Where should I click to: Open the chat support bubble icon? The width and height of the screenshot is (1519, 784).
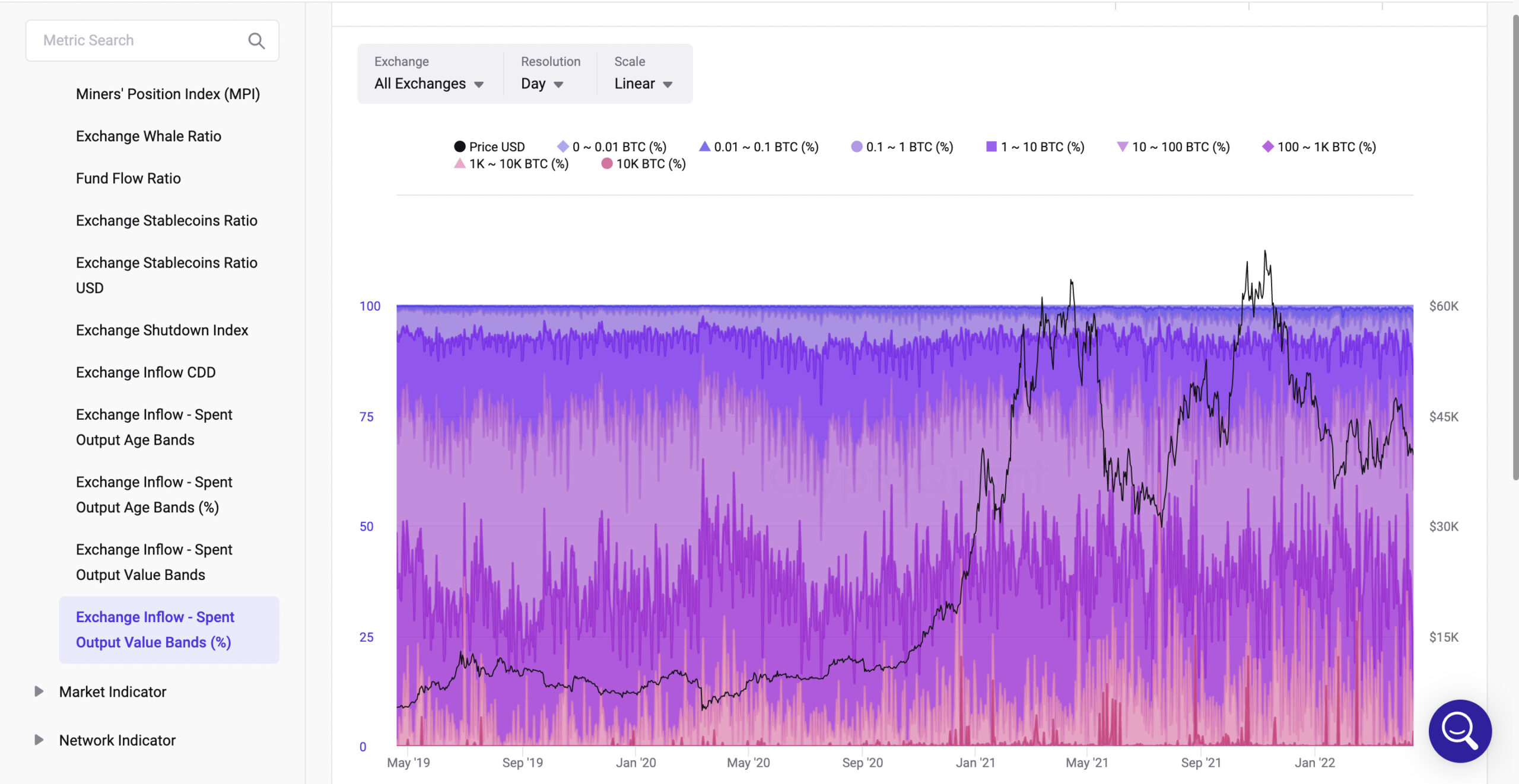click(1460, 731)
